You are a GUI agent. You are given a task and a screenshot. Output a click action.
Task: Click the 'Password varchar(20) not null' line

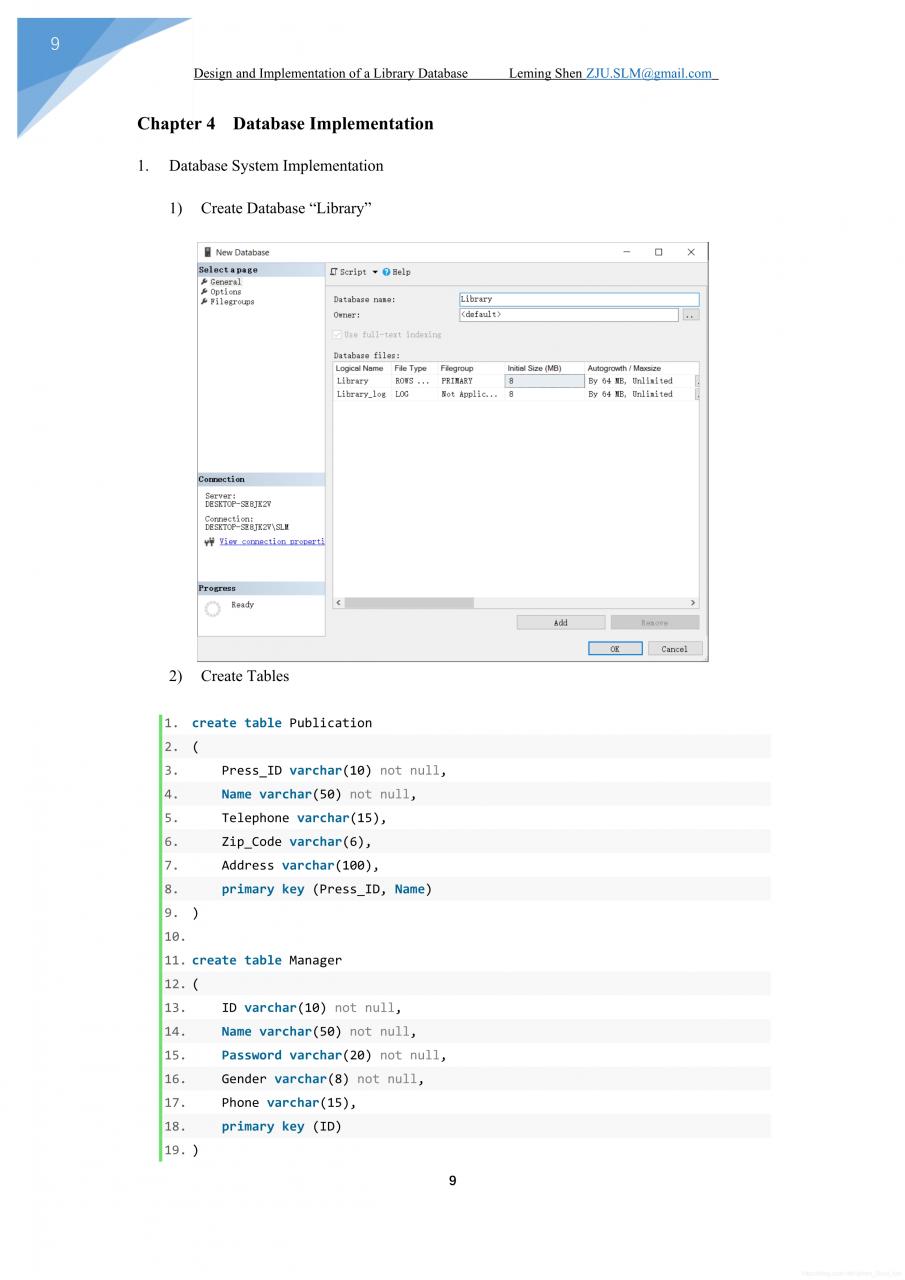pyautogui.click(x=334, y=1055)
